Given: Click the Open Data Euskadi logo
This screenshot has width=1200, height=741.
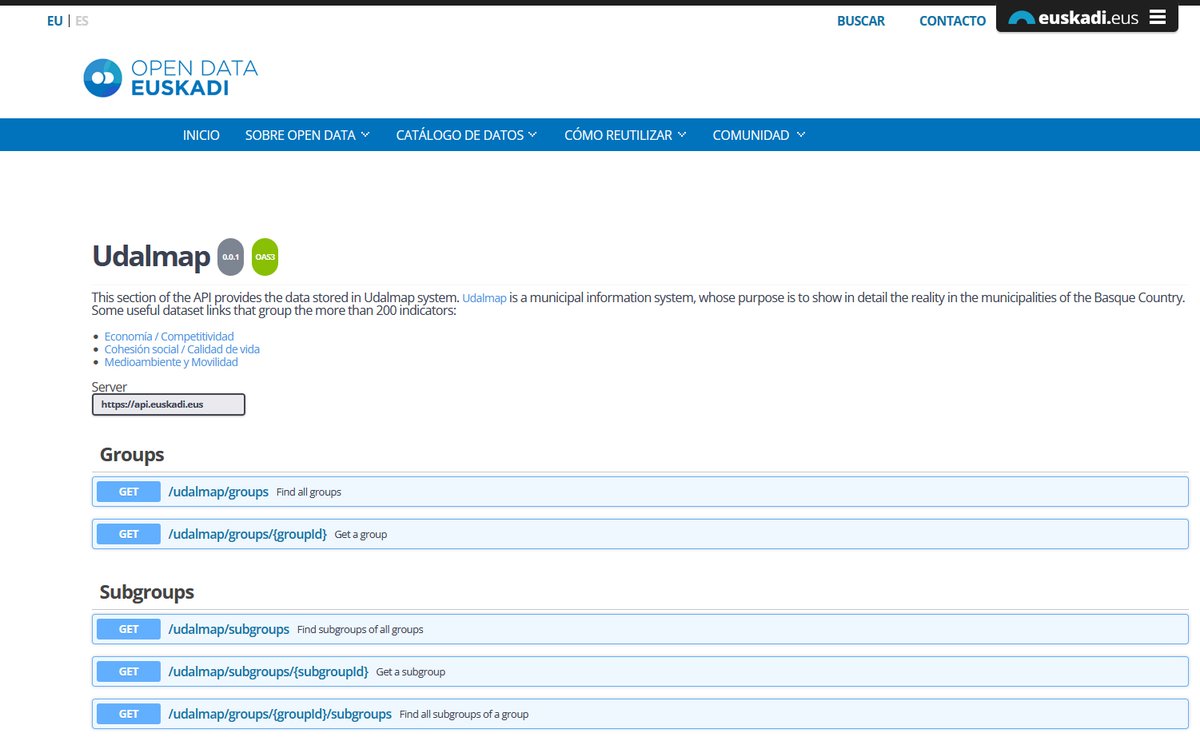Looking at the screenshot, I should tap(170, 76).
